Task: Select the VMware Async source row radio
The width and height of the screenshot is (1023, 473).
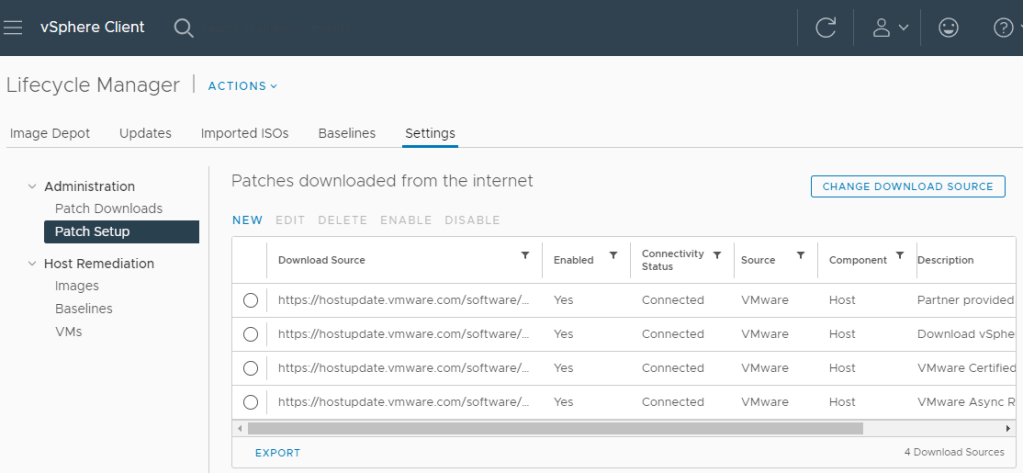Action: (250, 402)
